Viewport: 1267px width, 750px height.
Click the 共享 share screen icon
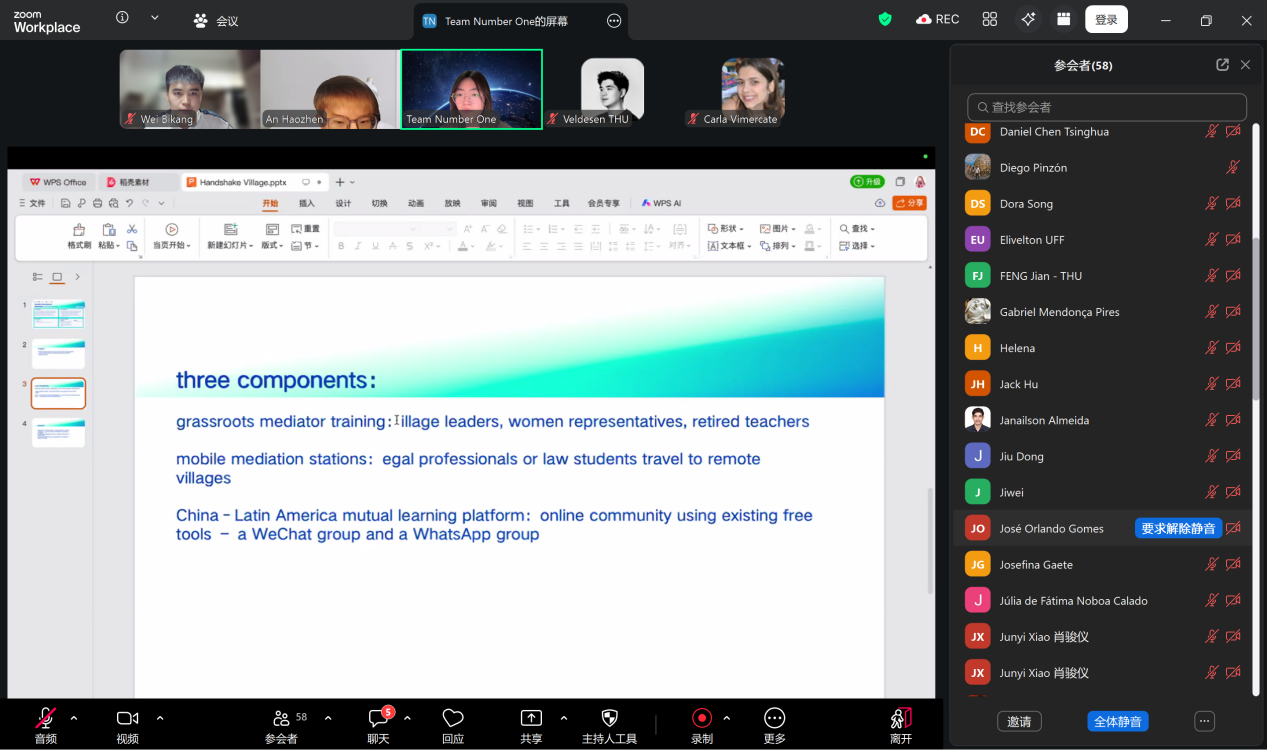[531, 718]
